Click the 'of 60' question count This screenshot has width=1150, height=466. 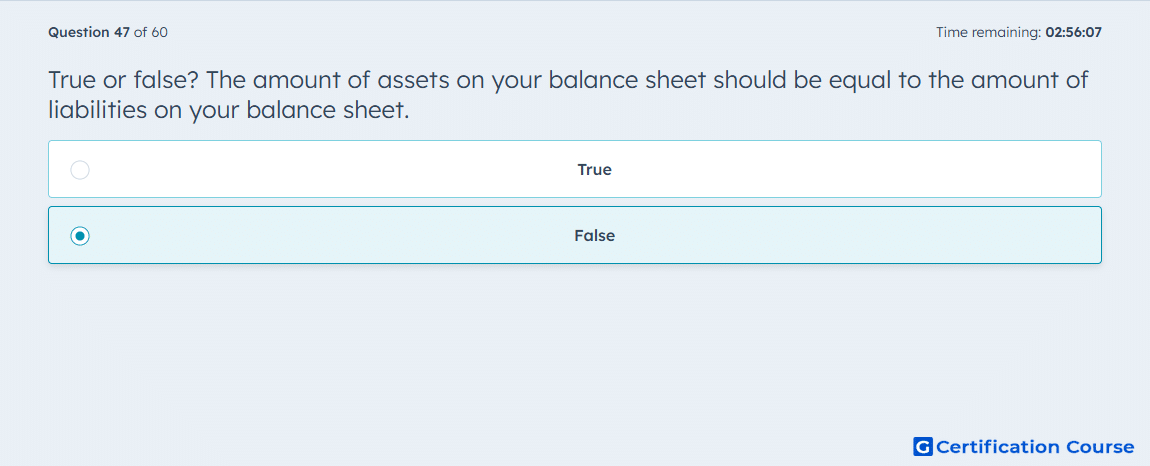click(151, 32)
